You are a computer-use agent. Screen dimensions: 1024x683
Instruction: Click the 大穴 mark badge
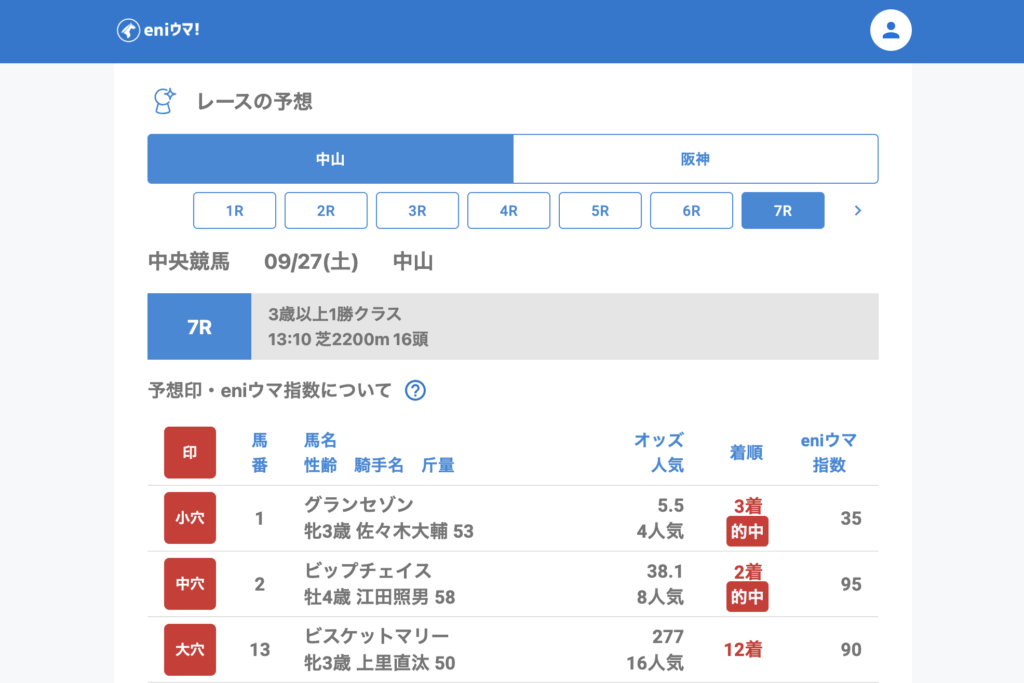(190, 650)
